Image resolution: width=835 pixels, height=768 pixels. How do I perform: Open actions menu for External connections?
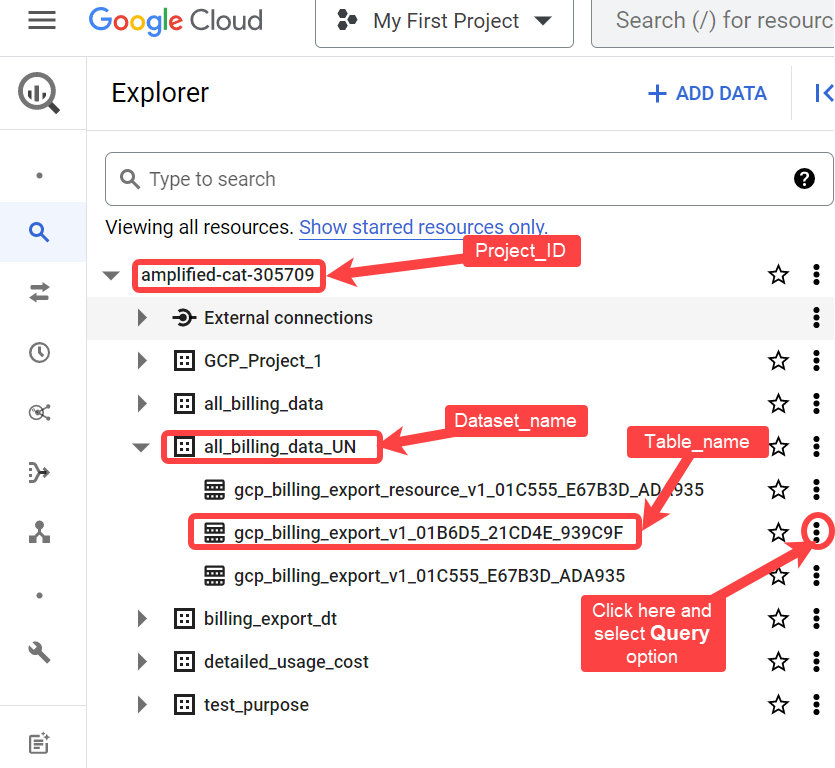[x=816, y=318]
